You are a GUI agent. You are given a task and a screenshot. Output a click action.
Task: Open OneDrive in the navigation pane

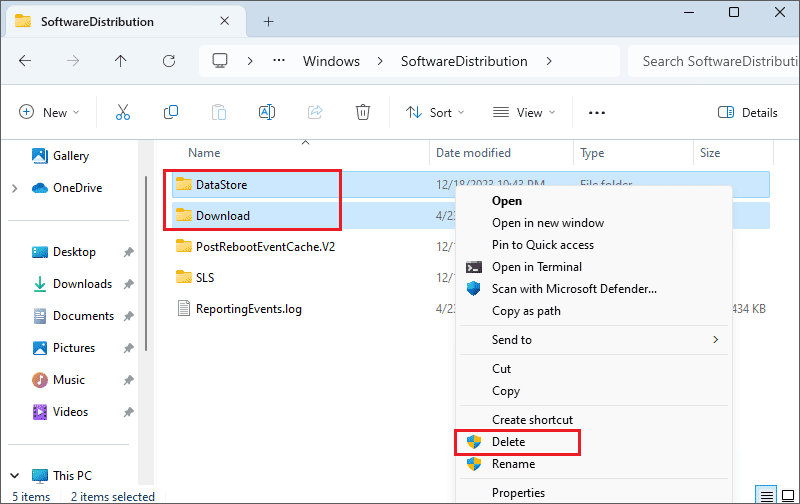pyautogui.click(x=67, y=188)
